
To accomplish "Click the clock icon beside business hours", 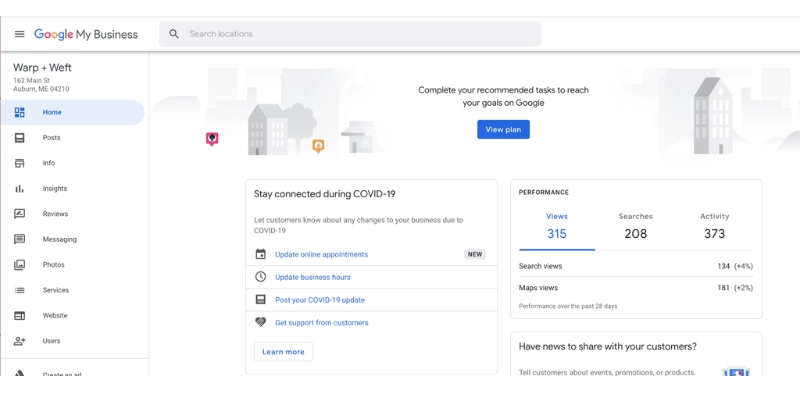I will pyautogui.click(x=261, y=277).
